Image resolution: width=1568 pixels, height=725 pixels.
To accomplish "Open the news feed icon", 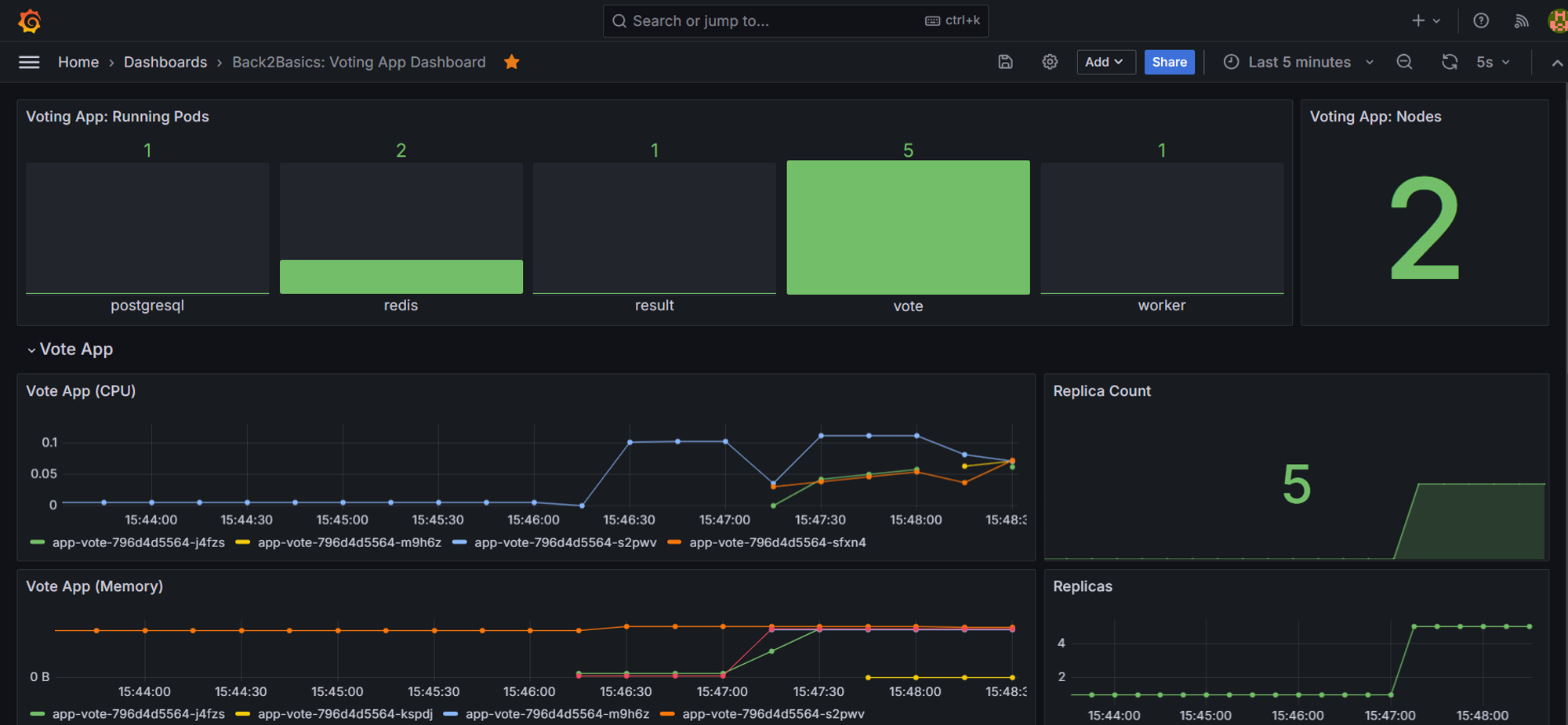I will coord(1521,20).
